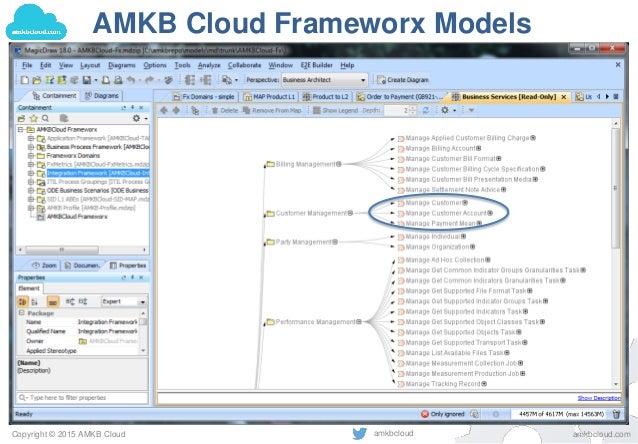Open the Analyze menu

click(x=209, y=65)
